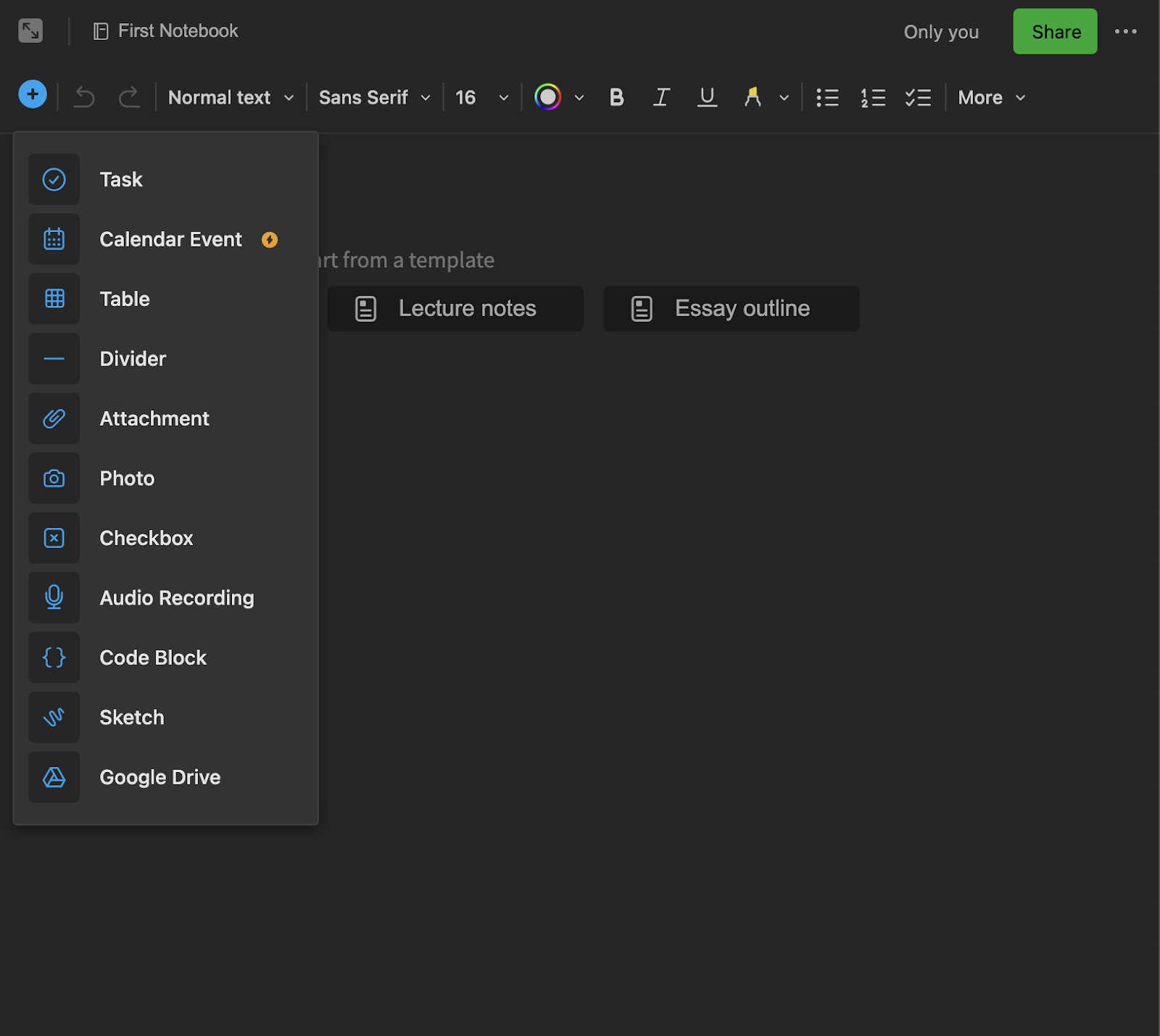Viewport: 1160px width, 1036px height.
Task: Select Task from the insert menu
Action: click(166, 179)
